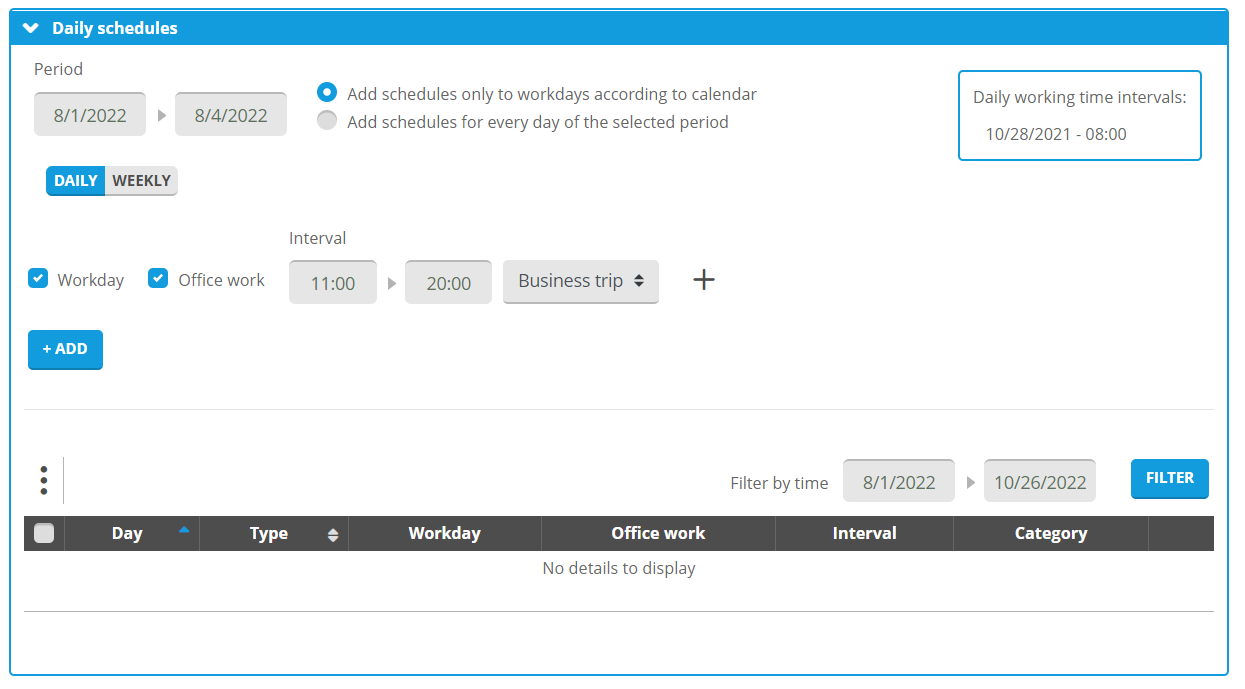Choose add schedules for every day option

327,121
